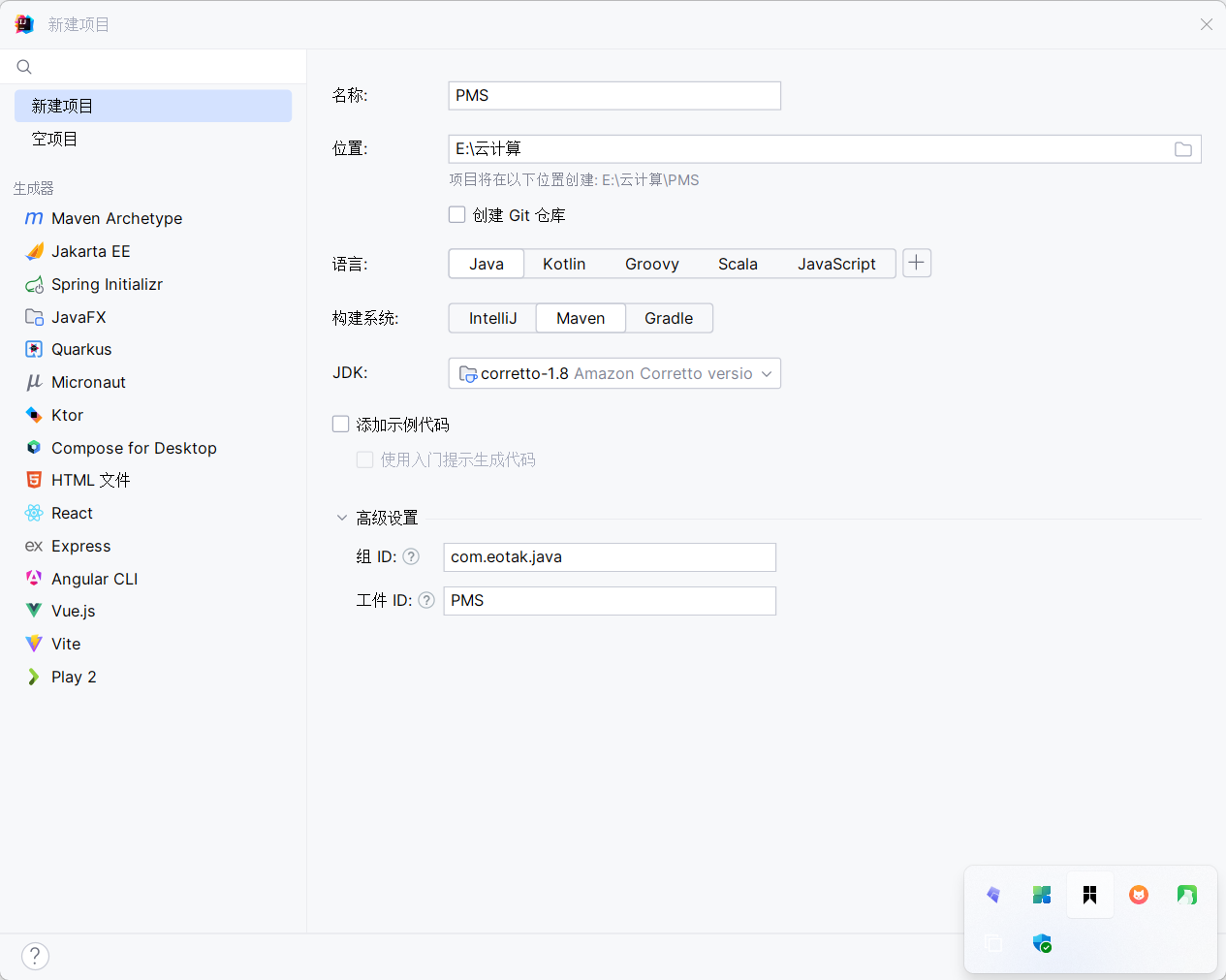
Task: Open the Quarkus generator icon
Action: 34,349
